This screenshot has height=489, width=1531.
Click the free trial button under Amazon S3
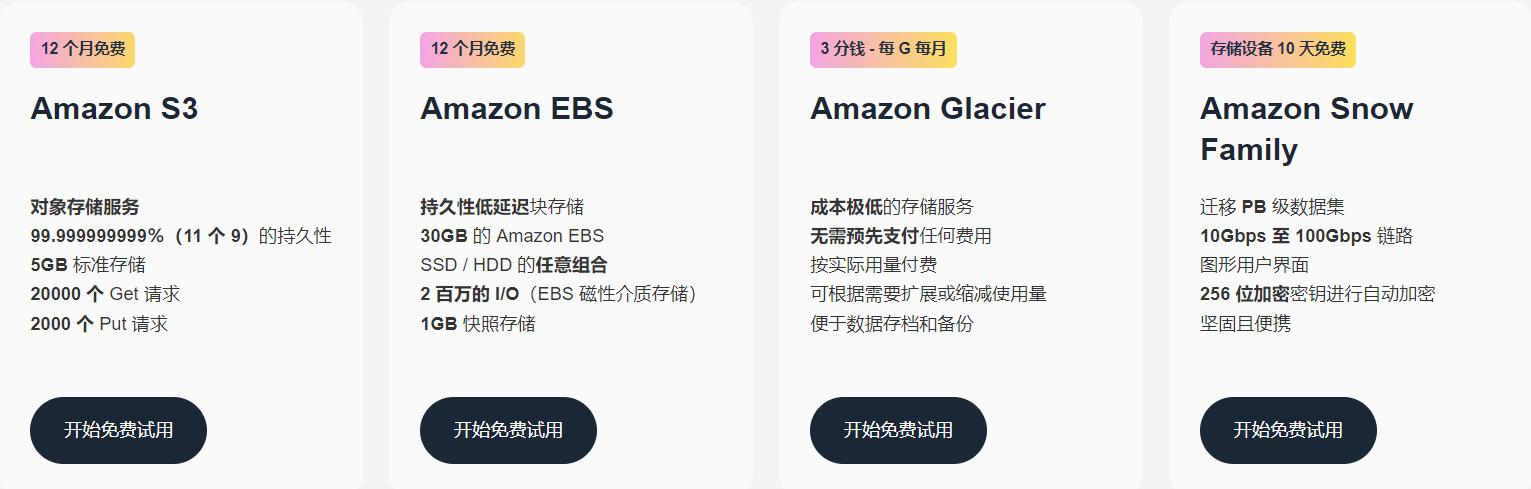pos(118,430)
